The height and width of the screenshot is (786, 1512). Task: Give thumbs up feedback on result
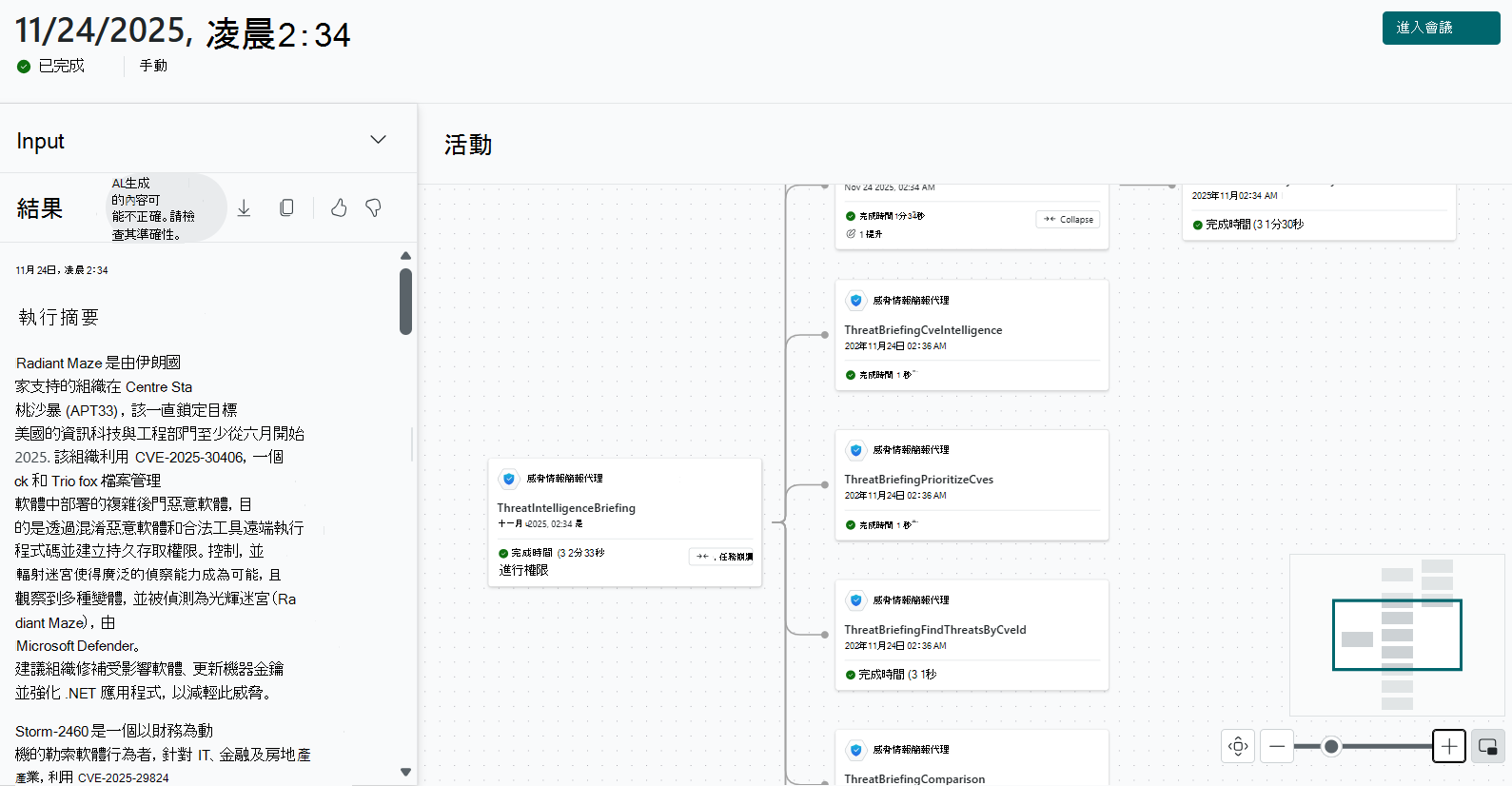[339, 207]
